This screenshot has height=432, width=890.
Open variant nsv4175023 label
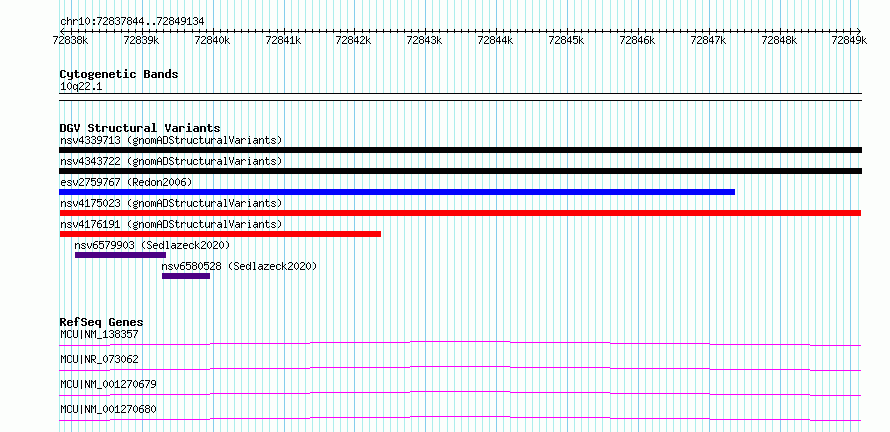[x=171, y=203]
